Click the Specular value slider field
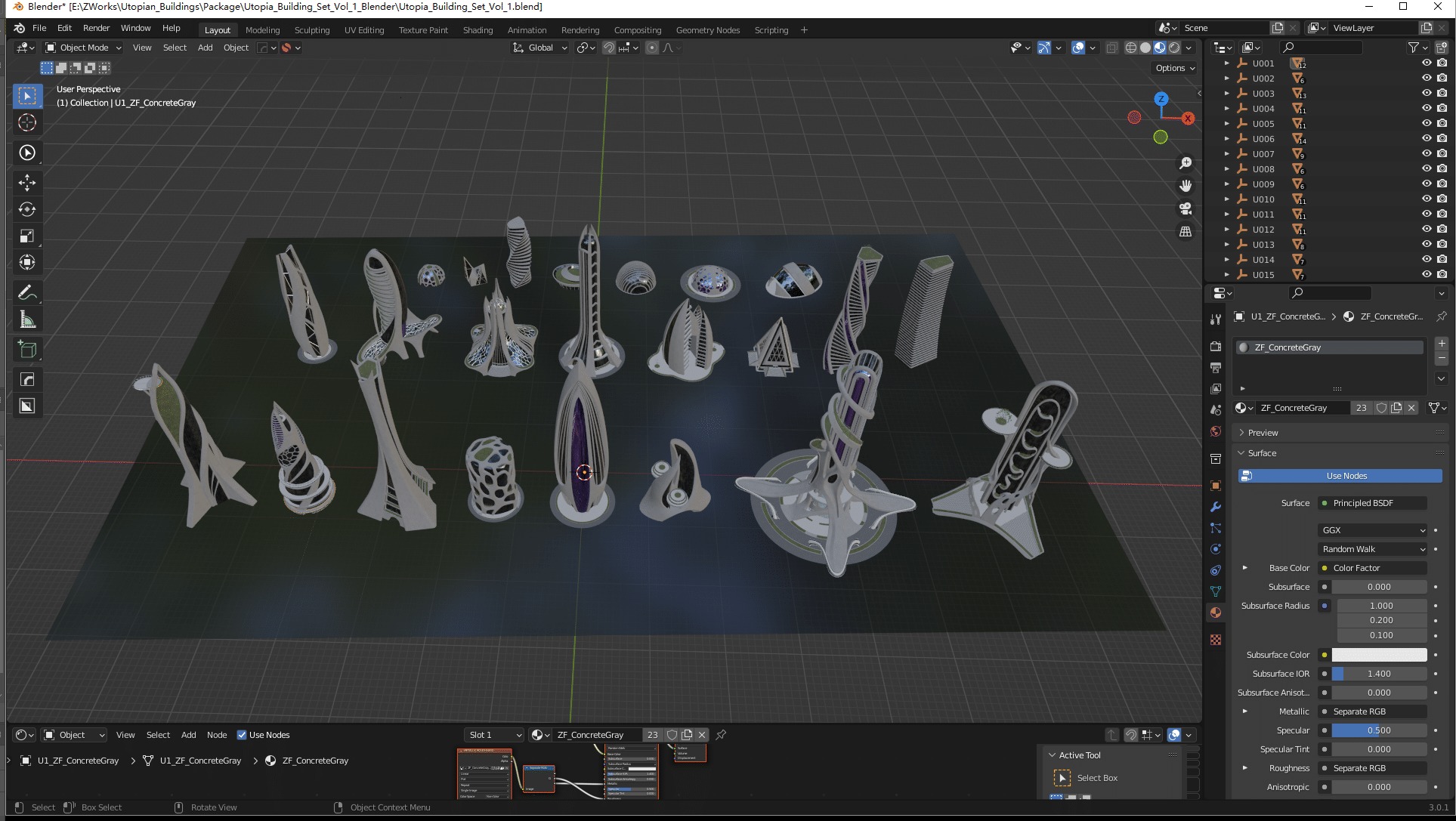The image size is (1456, 821). pyautogui.click(x=1379, y=730)
